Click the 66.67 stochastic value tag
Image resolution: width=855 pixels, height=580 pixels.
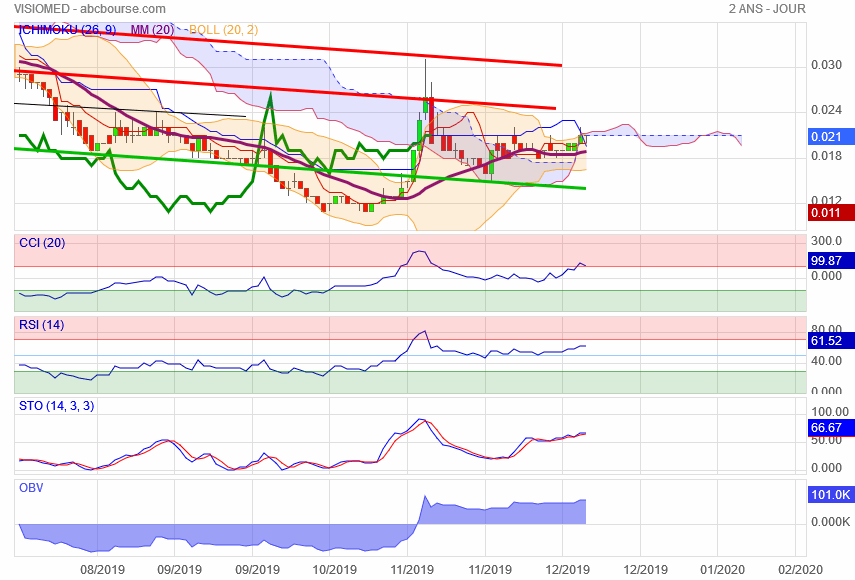(x=830, y=428)
